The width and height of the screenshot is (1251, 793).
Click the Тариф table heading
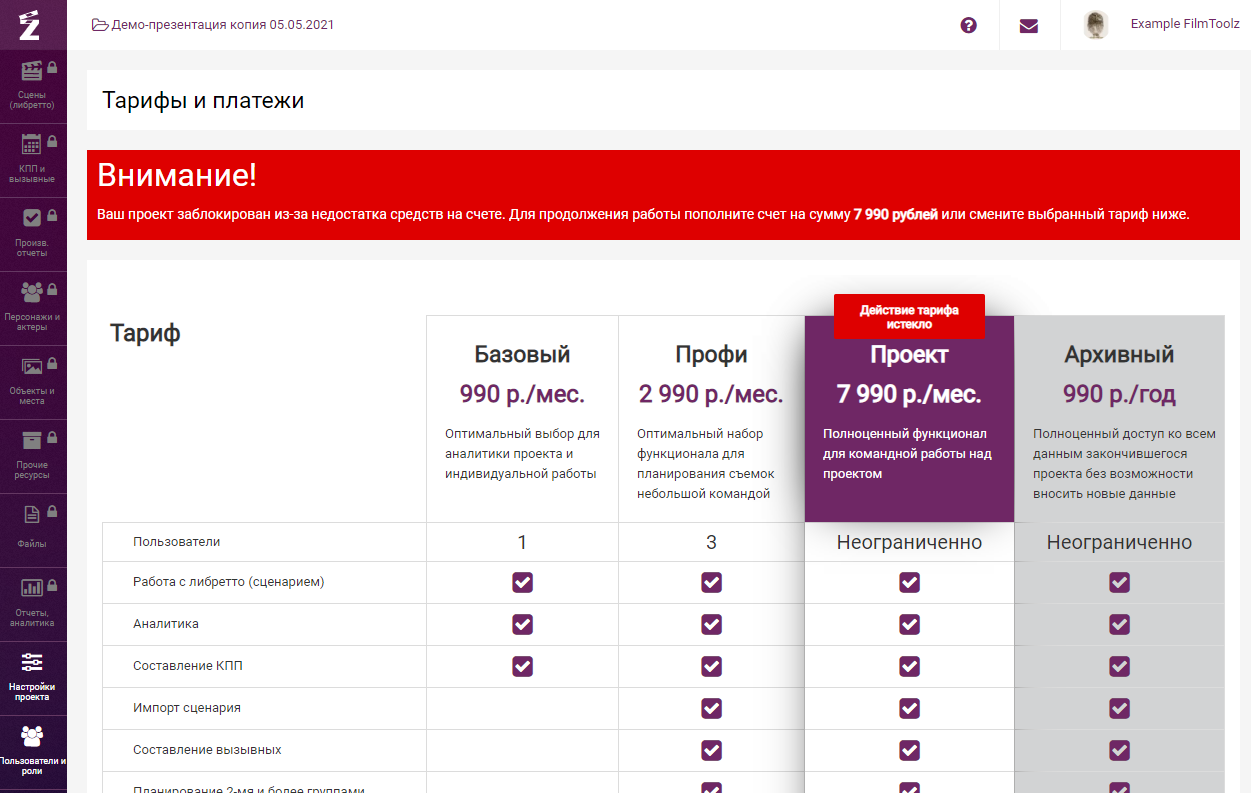point(145,333)
